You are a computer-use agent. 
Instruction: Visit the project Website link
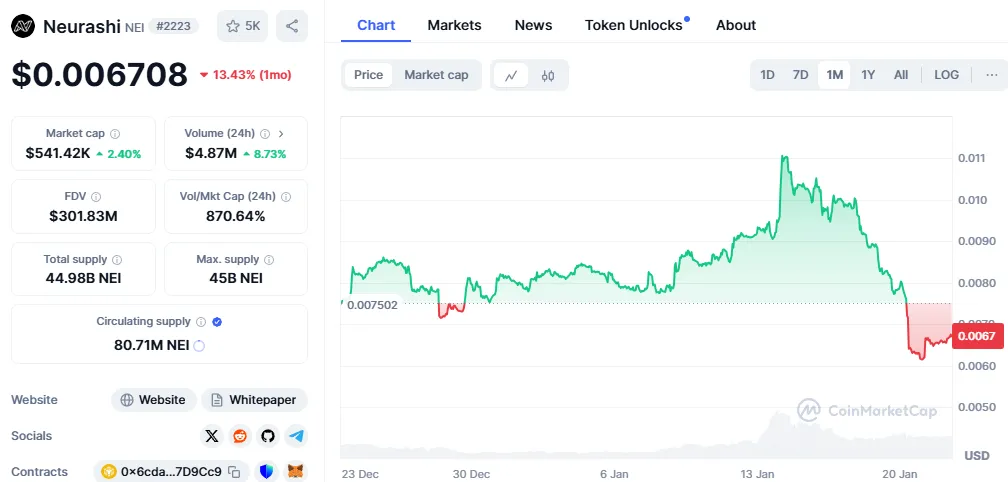[x=152, y=400]
